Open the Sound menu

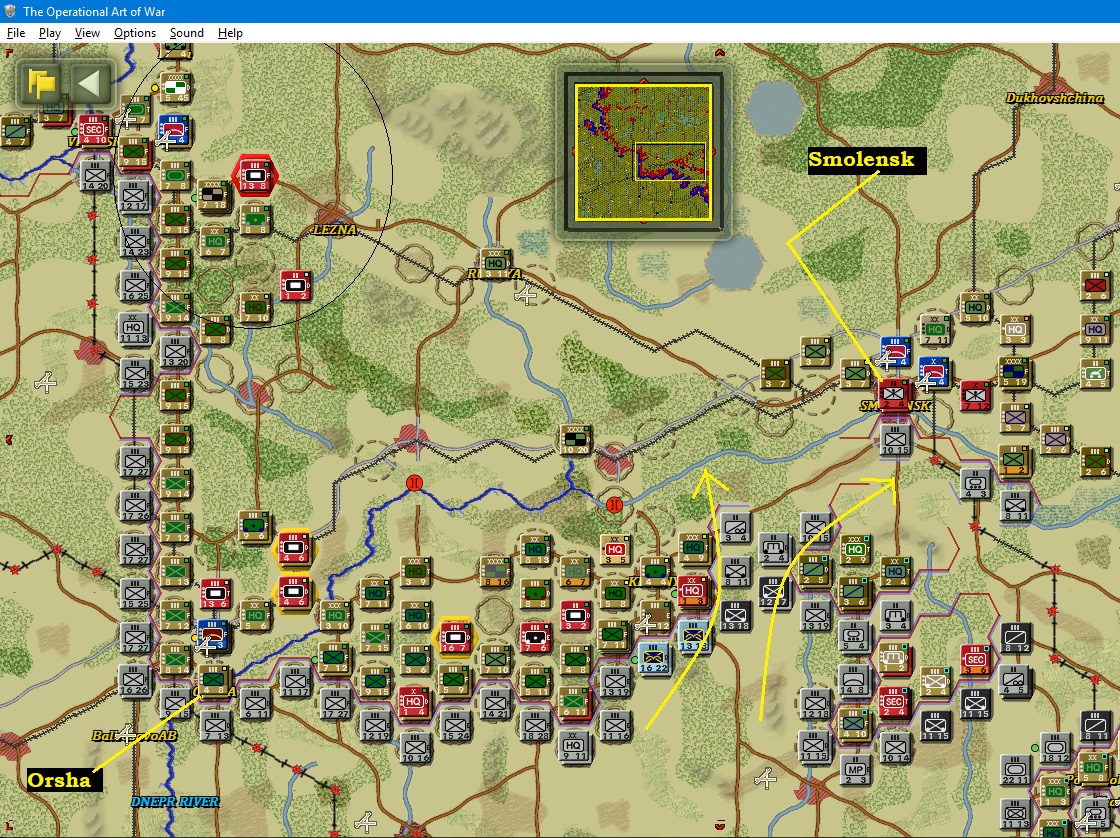186,33
